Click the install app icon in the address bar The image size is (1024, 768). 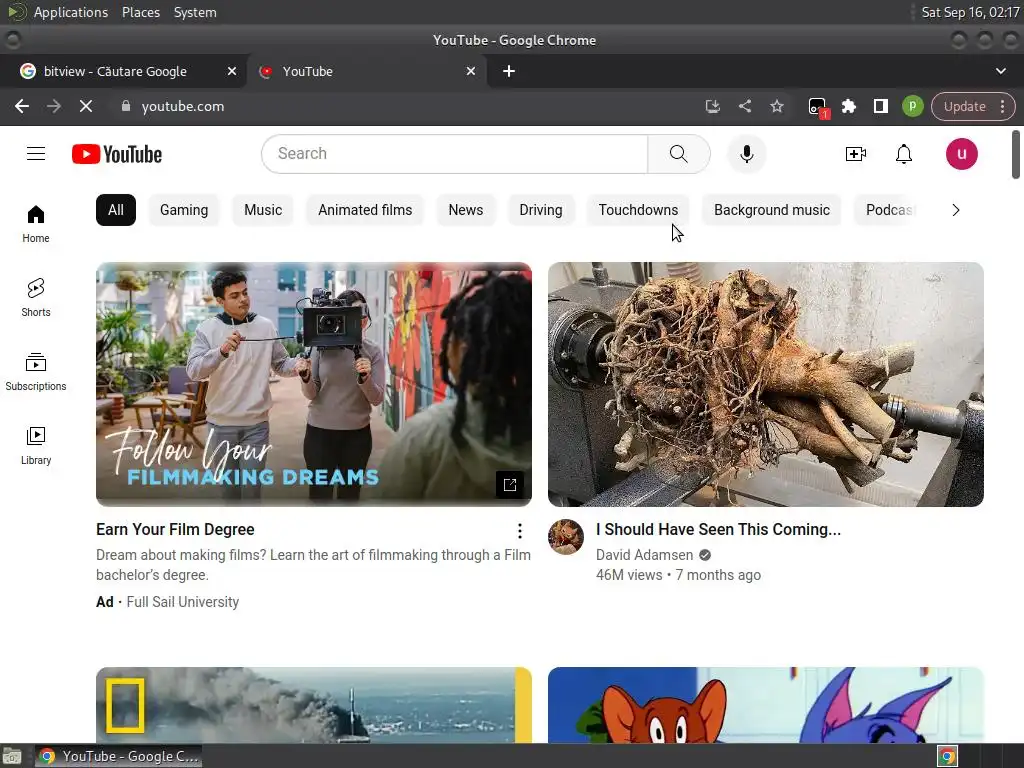coord(712,106)
